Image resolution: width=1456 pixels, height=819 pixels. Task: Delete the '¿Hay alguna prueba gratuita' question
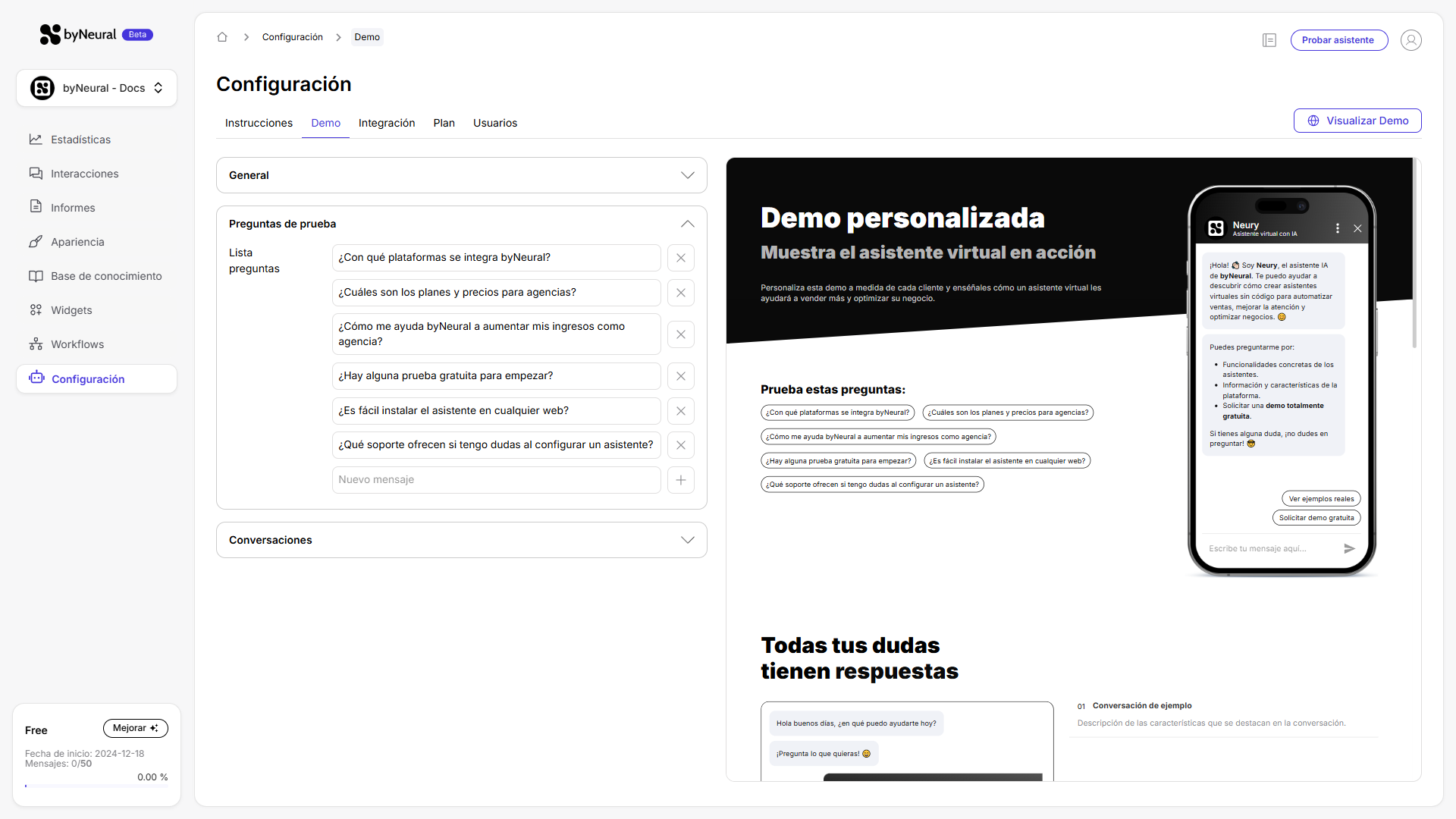coord(681,376)
